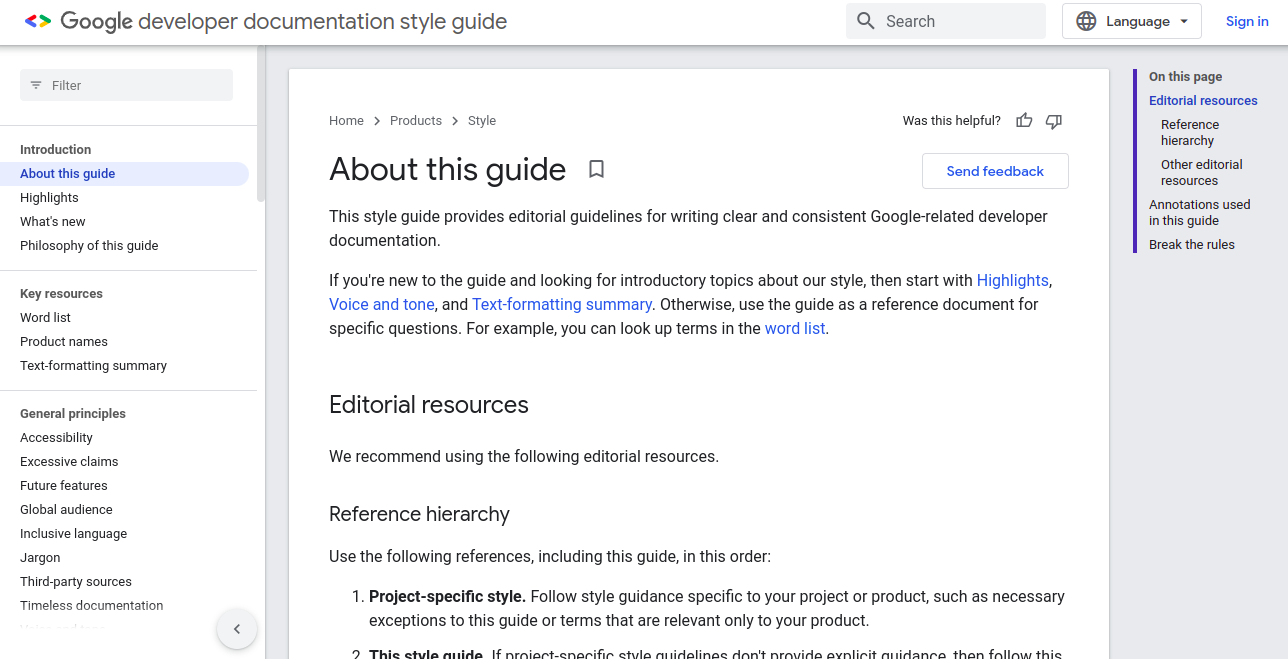Click the Sign in link
This screenshot has width=1288, height=659.
click(x=1247, y=21)
